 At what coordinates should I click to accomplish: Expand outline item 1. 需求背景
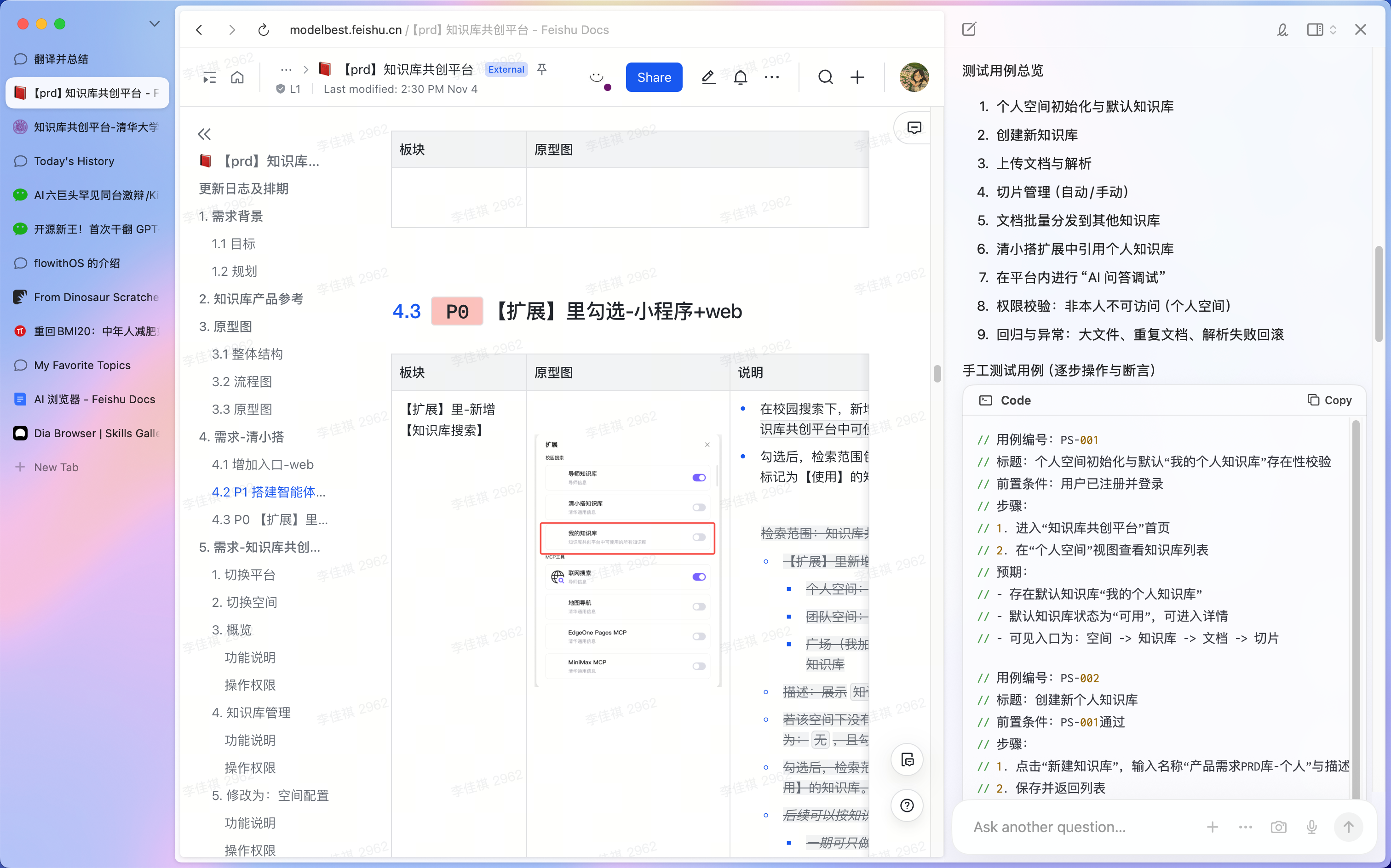point(231,216)
